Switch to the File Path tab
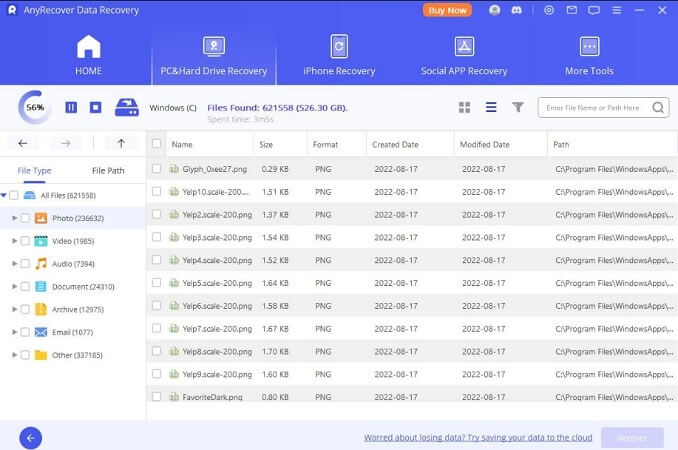678x450 pixels. tap(108, 171)
